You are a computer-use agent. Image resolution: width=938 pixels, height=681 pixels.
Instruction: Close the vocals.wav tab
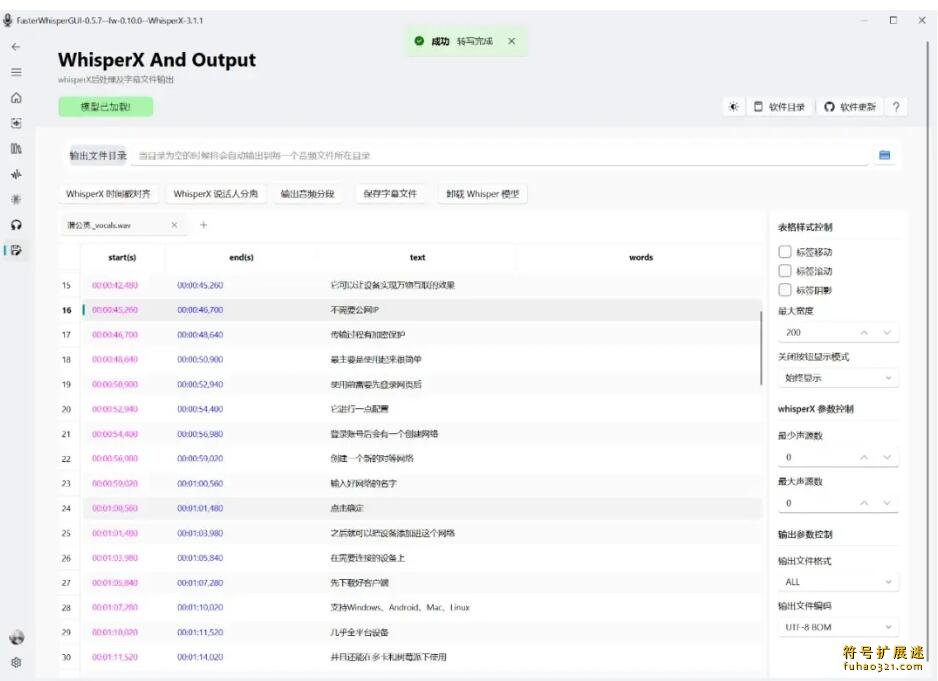(174, 225)
